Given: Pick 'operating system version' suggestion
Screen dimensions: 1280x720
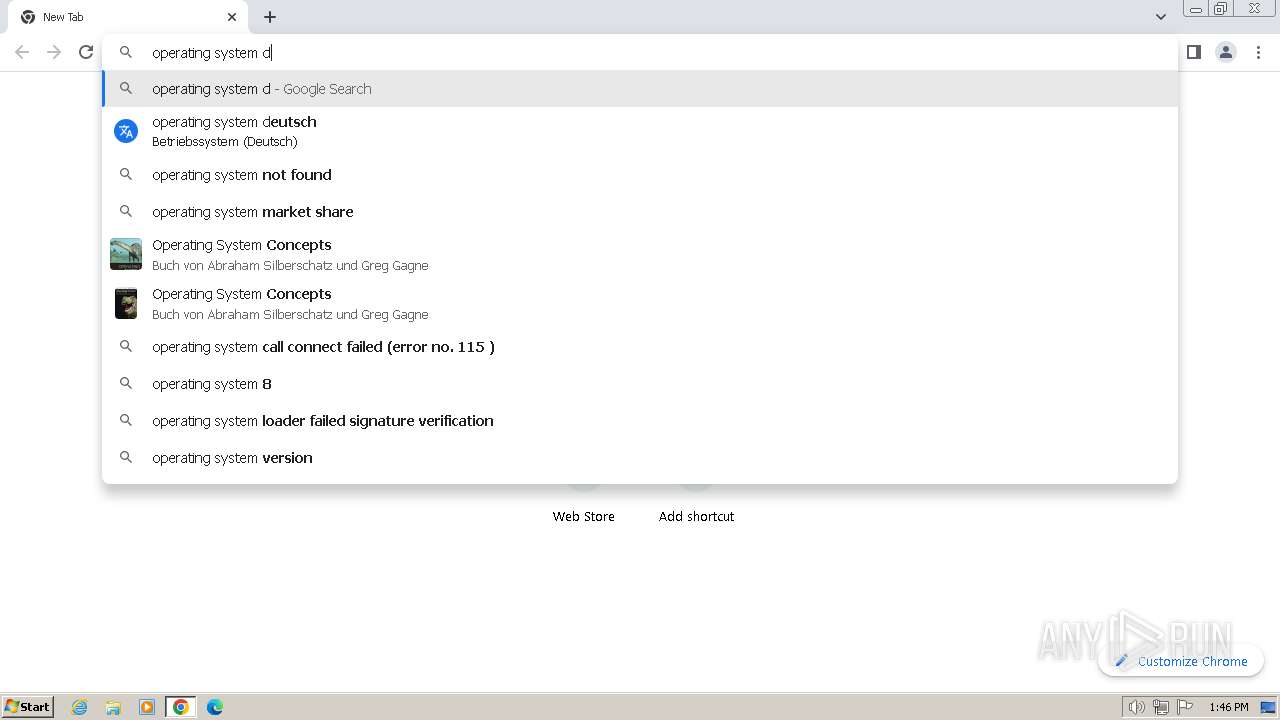Looking at the screenshot, I should coord(640,457).
